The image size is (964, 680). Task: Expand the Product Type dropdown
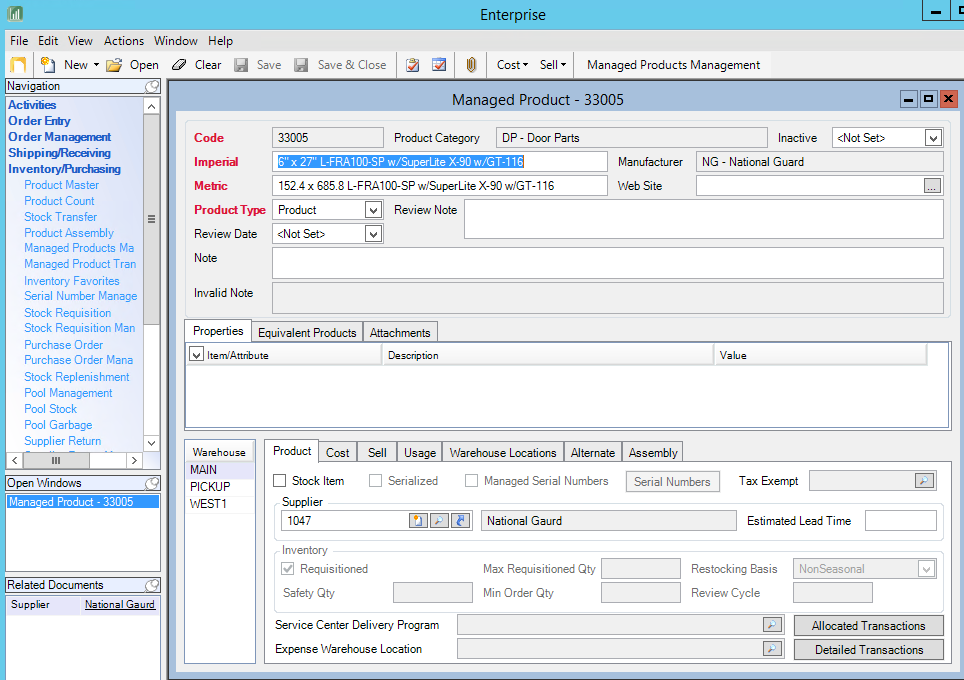pos(373,210)
